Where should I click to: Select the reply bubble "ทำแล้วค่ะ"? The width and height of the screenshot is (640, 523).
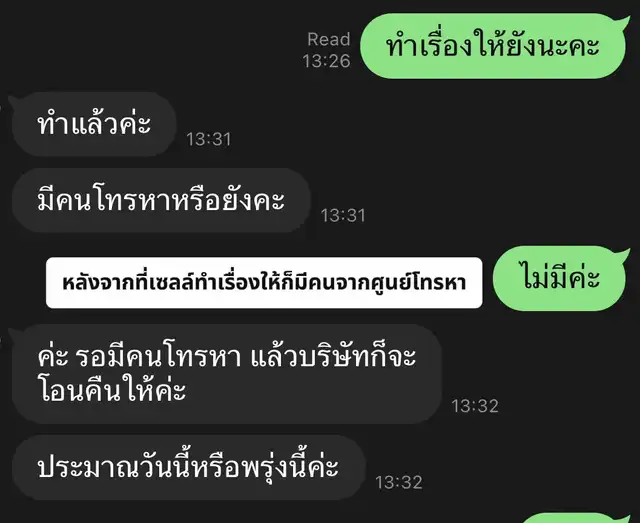click(94, 124)
